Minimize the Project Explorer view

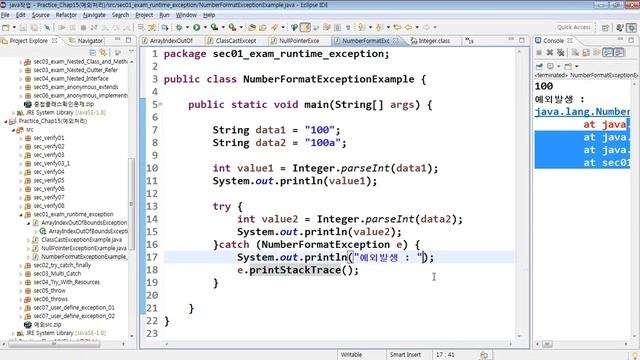click(118, 40)
